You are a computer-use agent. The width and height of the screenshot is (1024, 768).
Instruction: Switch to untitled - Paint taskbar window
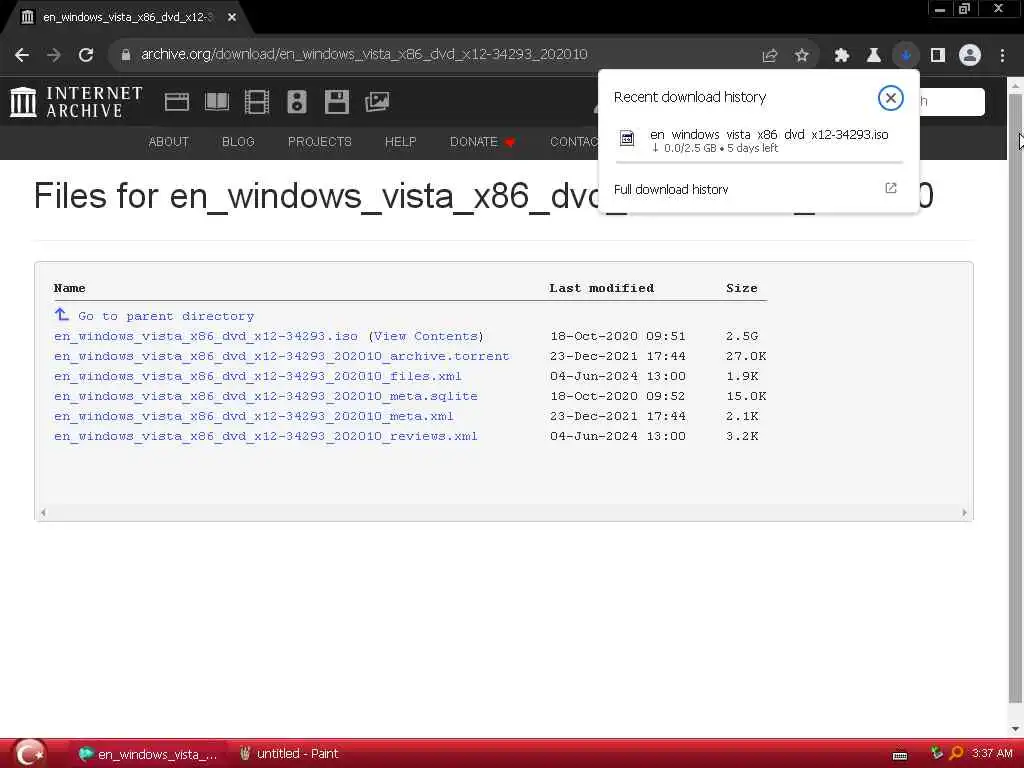click(x=289, y=754)
